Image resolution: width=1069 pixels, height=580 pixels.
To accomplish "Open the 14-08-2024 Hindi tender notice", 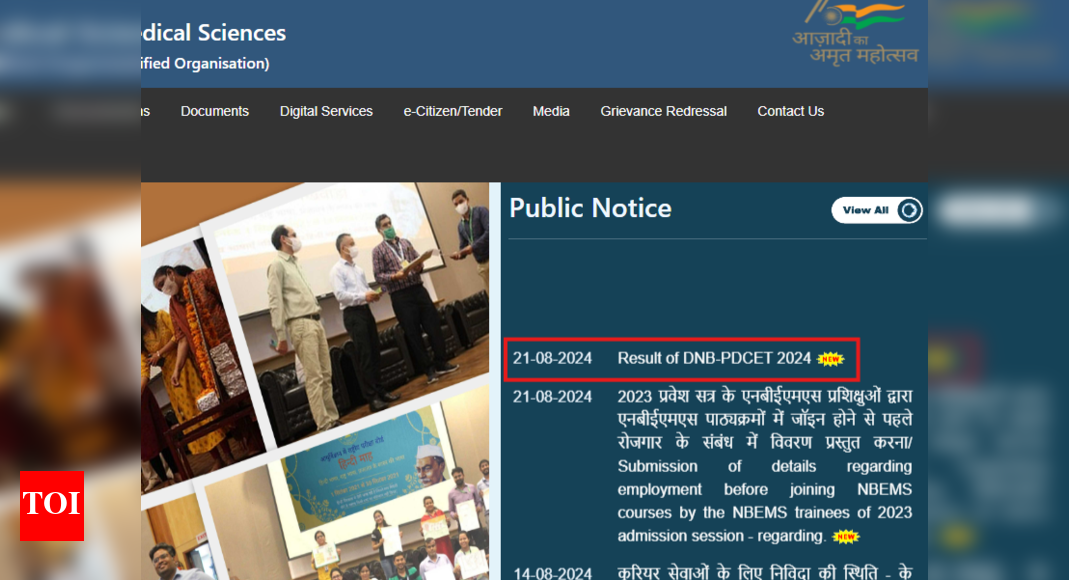I will coord(764,572).
